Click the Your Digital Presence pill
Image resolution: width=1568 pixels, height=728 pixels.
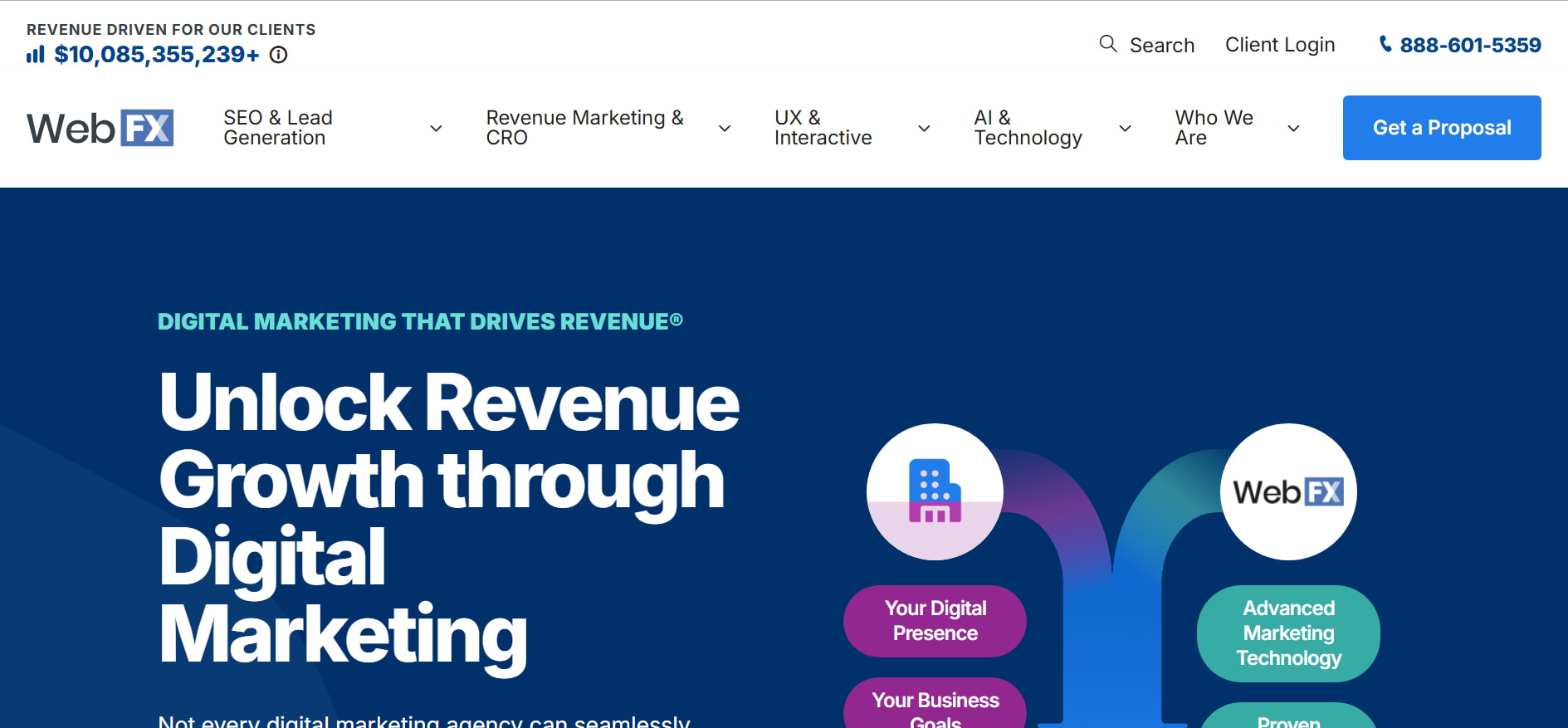coord(935,621)
